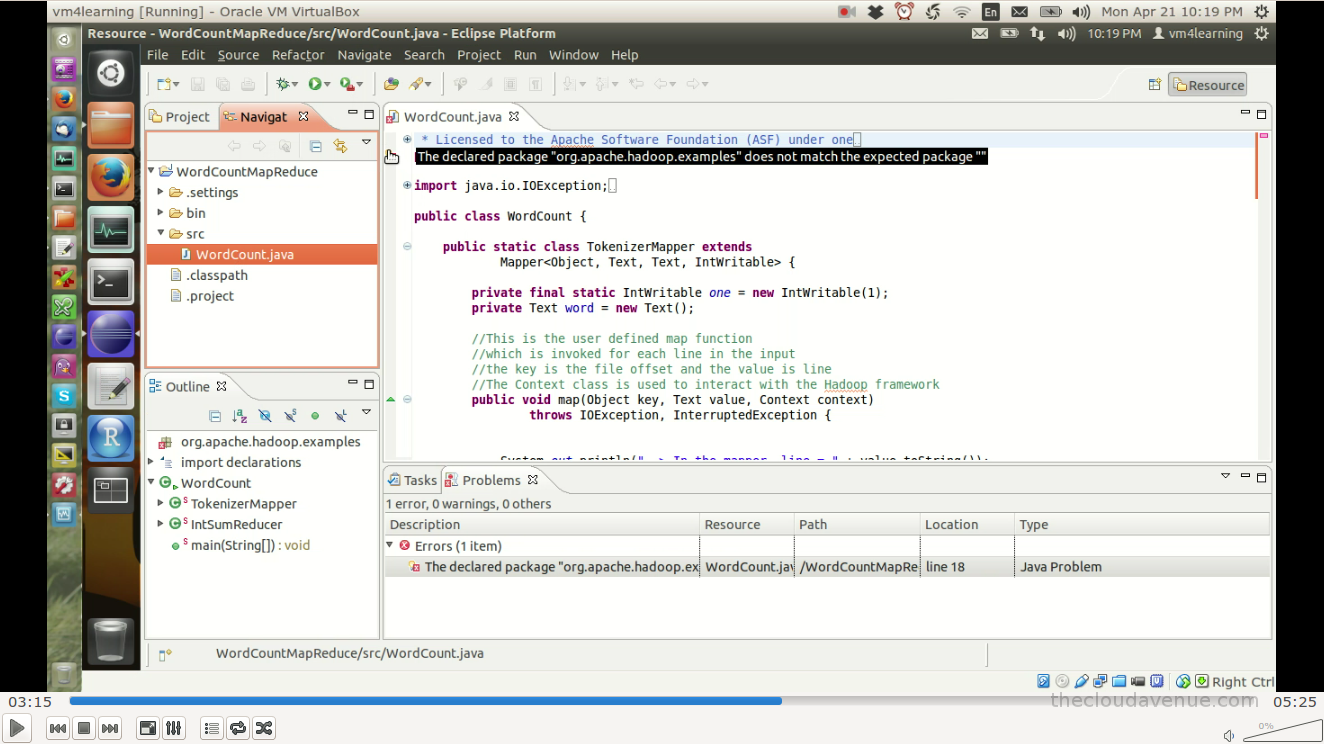Image resolution: width=1324 pixels, height=744 pixels.
Task: Toggle the media player playlist view
Action: click(212, 728)
